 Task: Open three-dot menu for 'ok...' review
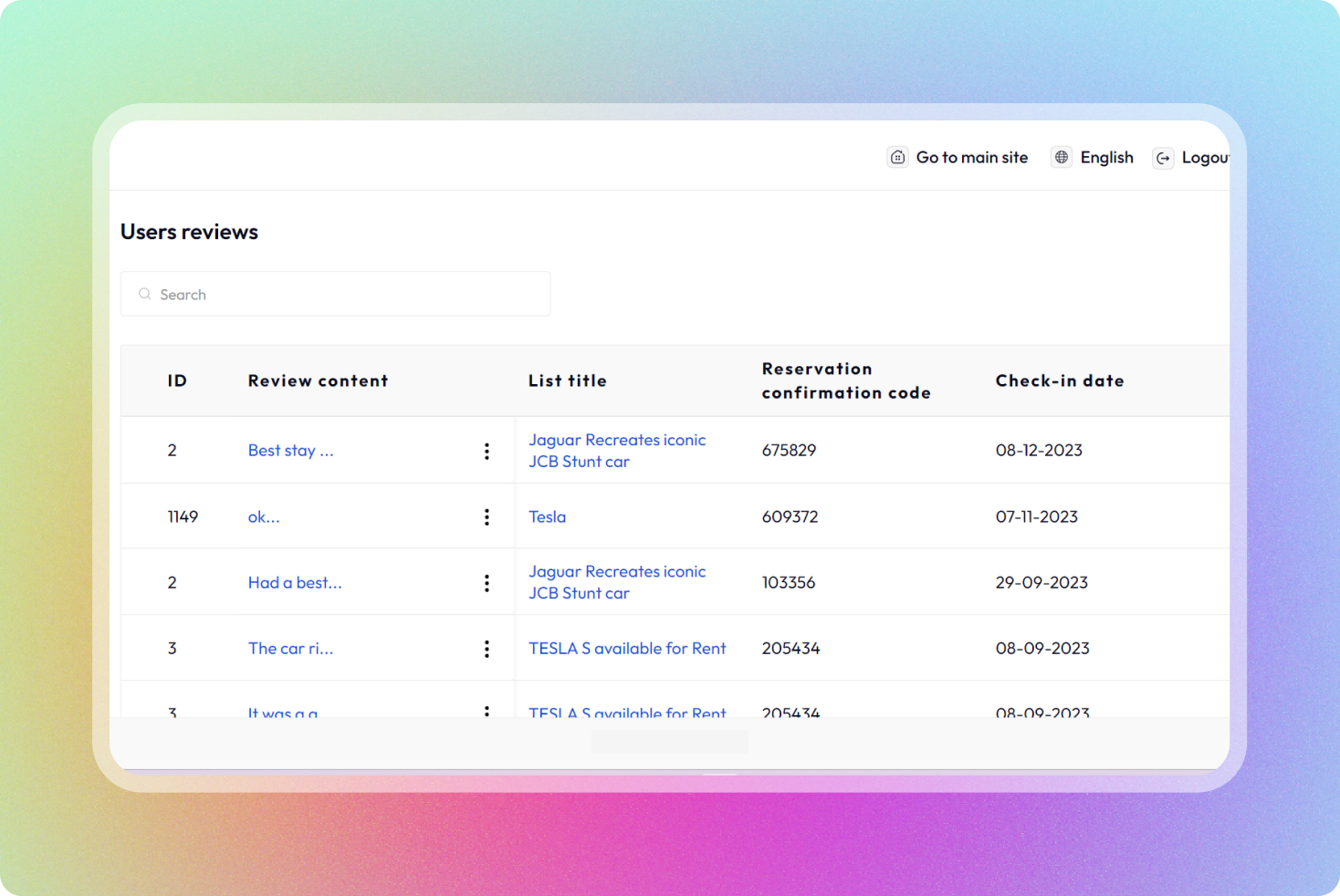click(487, 517)
